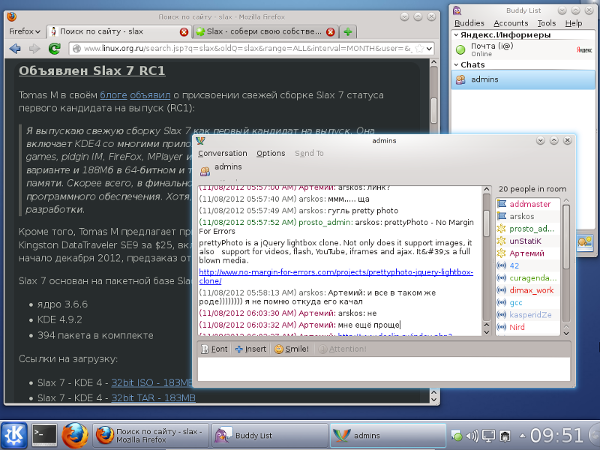Screen dimensions: 600x450
Task: Follow the 'блоге' link
Action: (113, 95)
